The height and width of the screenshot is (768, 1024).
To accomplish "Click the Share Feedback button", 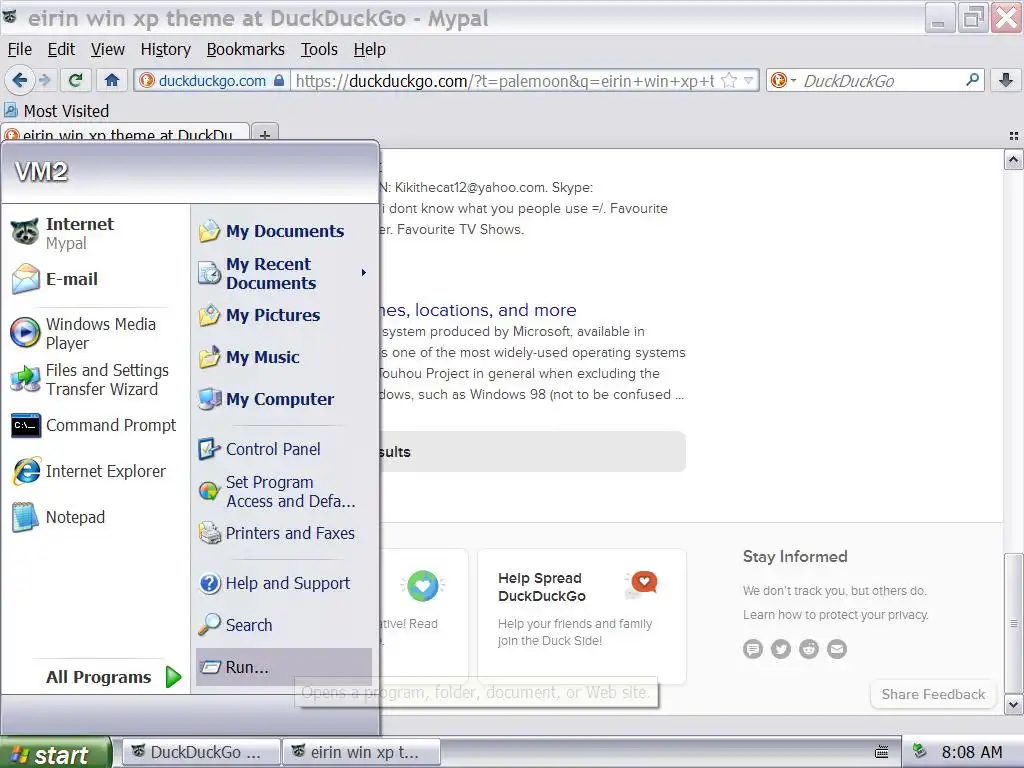I will coord(933,694).
